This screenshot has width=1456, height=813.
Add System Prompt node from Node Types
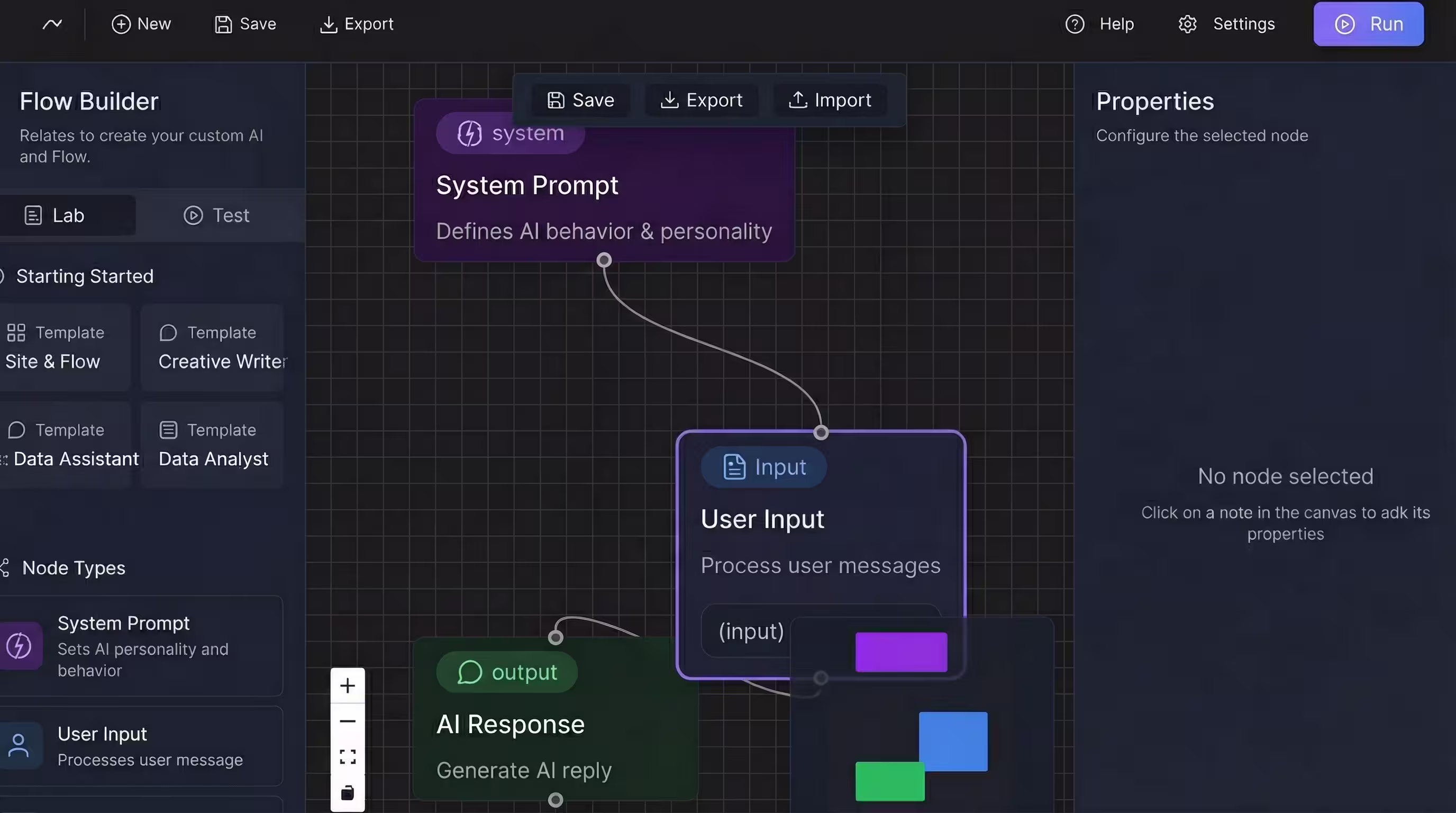(x=141, y=646)
